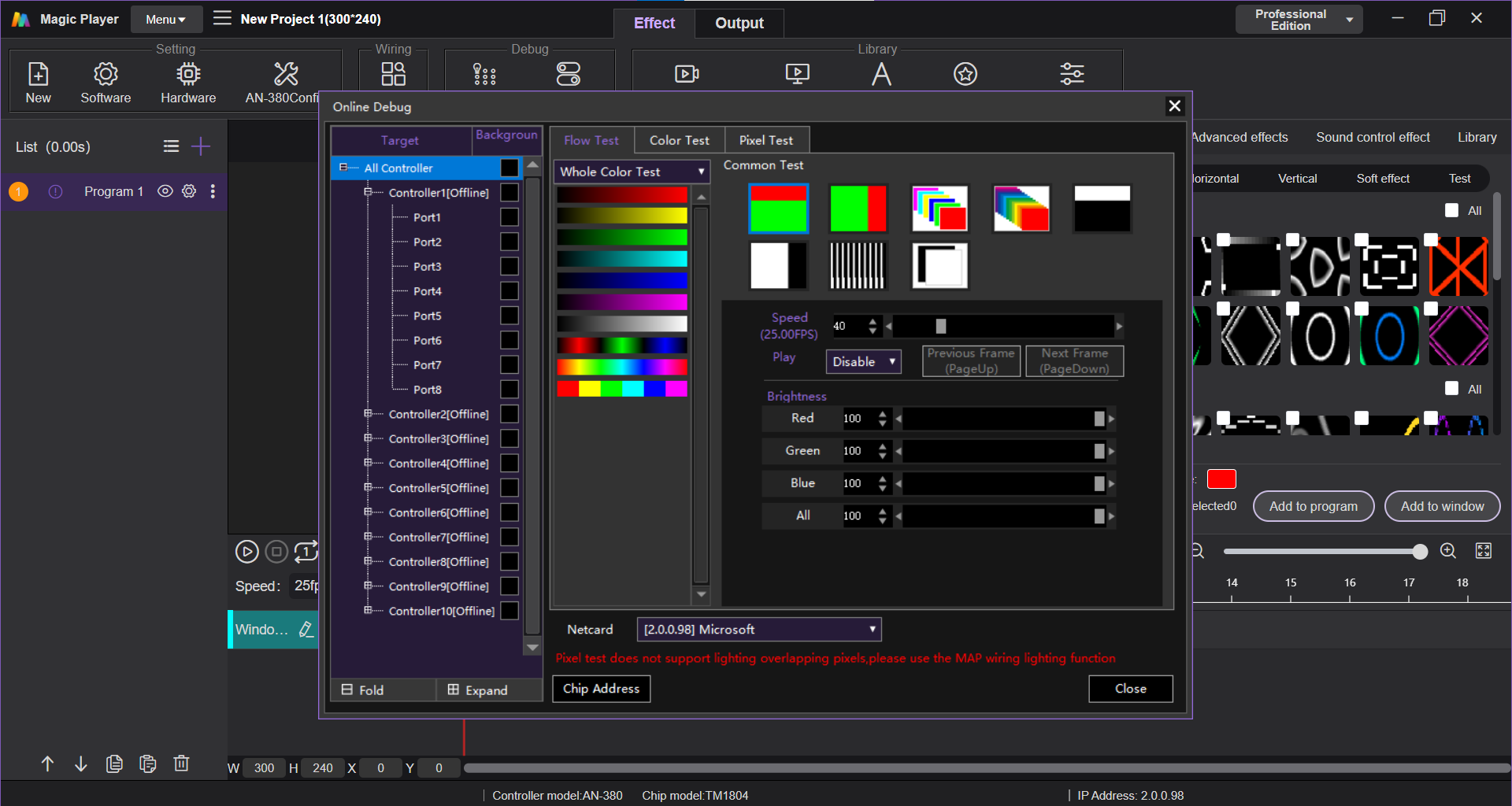The image size is (1512, 806).
Task: Collapse the Controller1[Offline] node
Action: pyautogui.click(x=368, y=192)
